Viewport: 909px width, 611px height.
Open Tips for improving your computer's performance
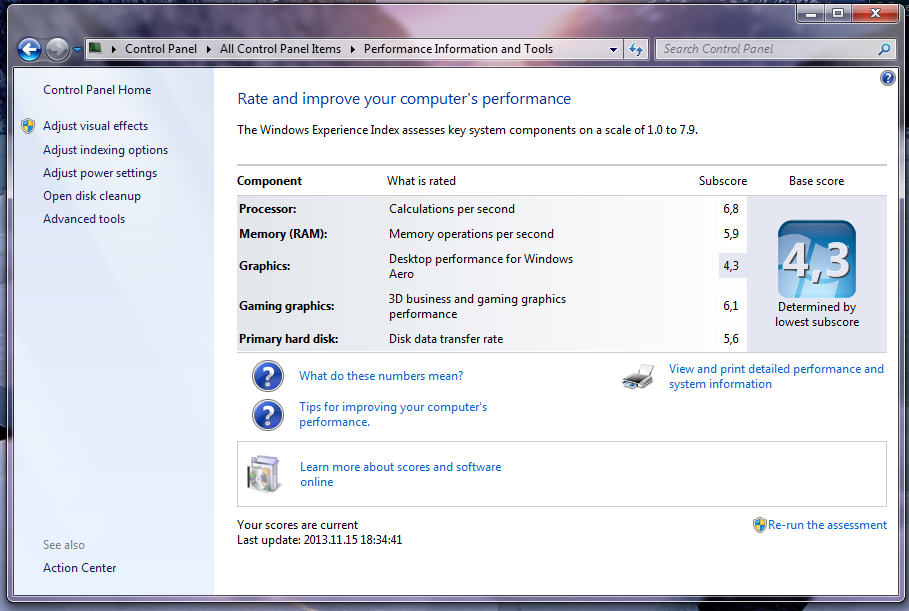point(393,414)
